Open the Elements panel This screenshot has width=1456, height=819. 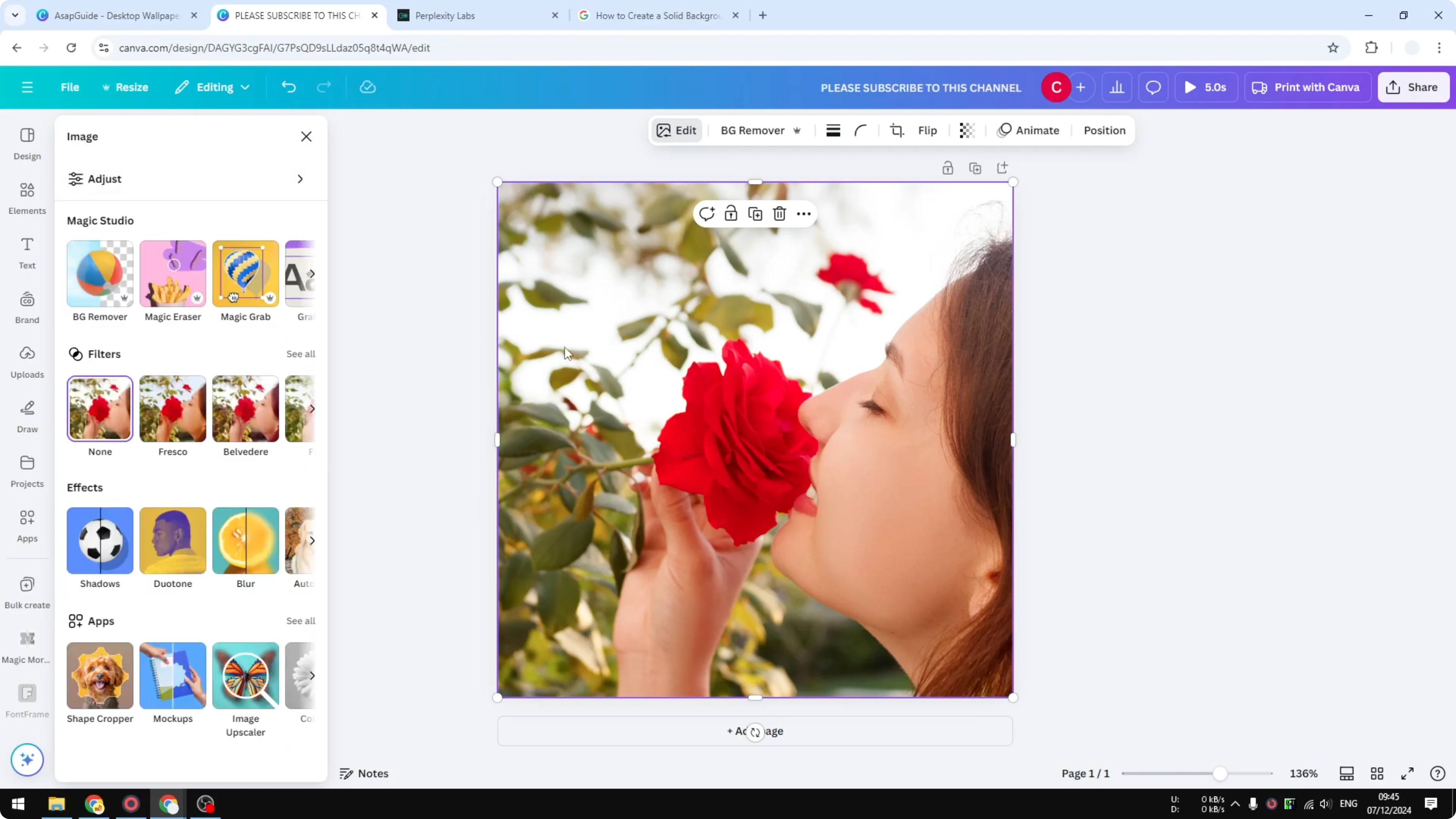pyautogui.click(x=27, y=197)
